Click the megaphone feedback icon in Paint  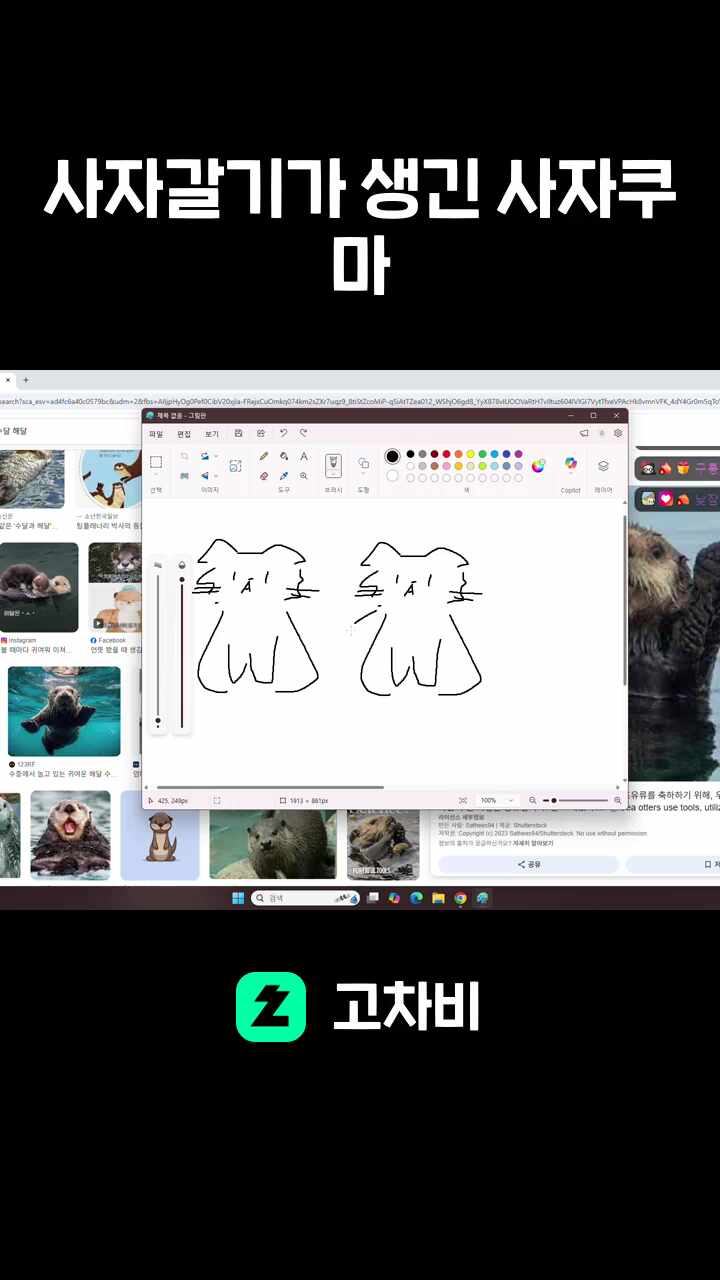click(584, 433)
